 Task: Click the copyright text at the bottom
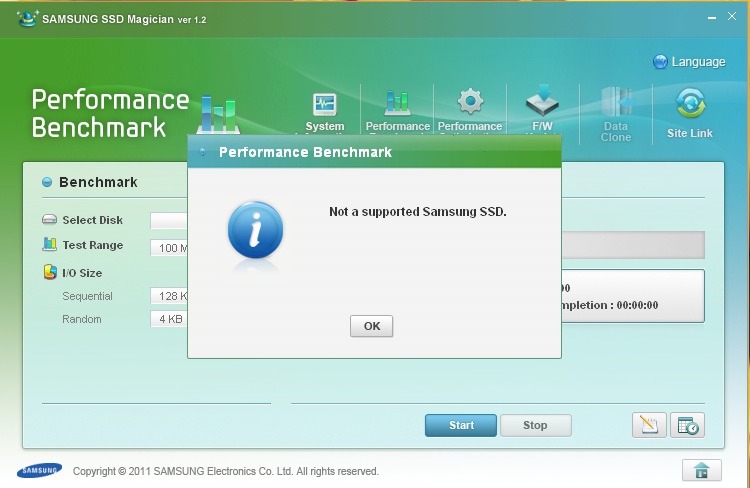(226, 471)
